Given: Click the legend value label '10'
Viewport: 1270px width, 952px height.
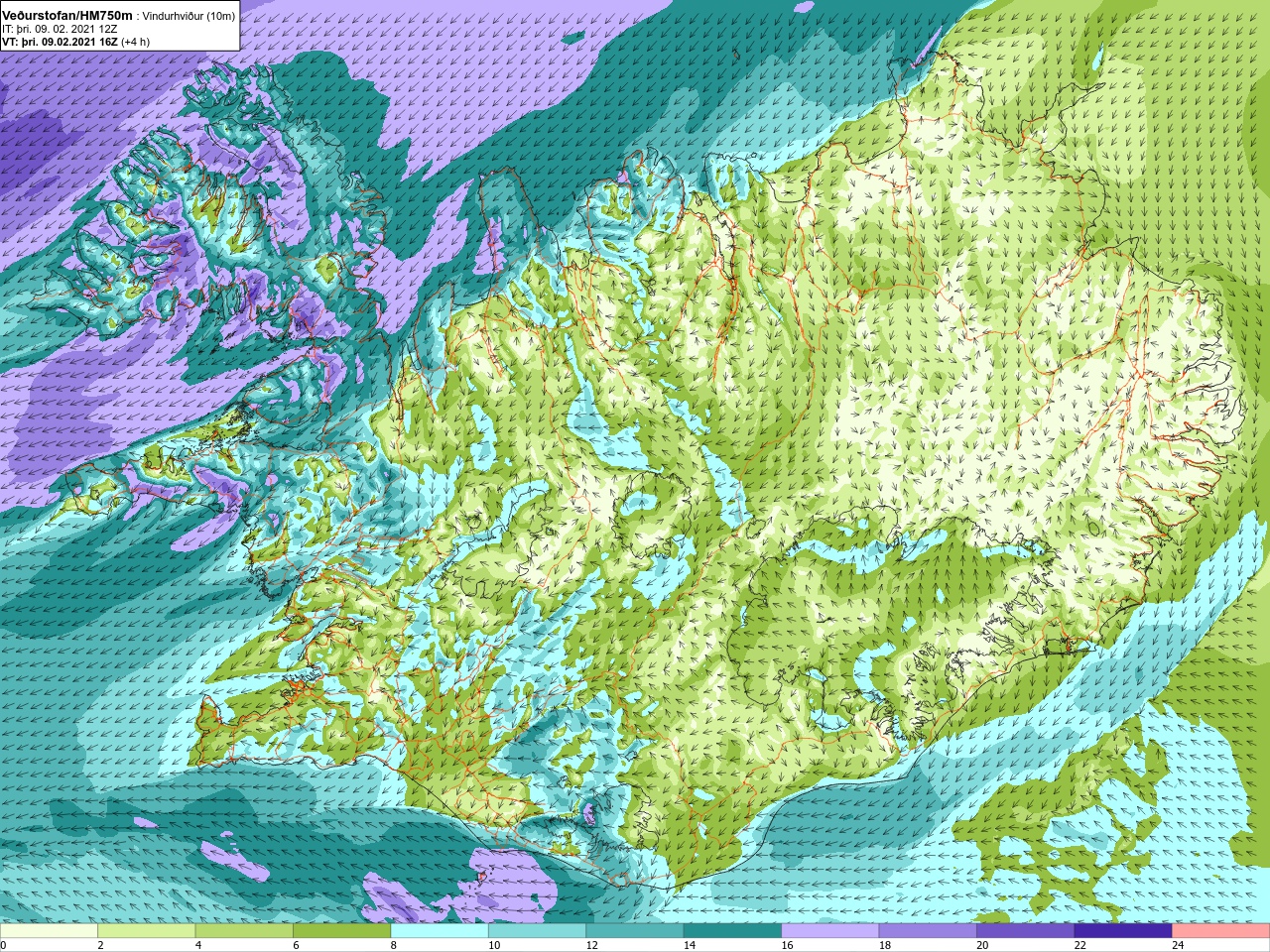Looking at the screenshot, I should point(493,945).
